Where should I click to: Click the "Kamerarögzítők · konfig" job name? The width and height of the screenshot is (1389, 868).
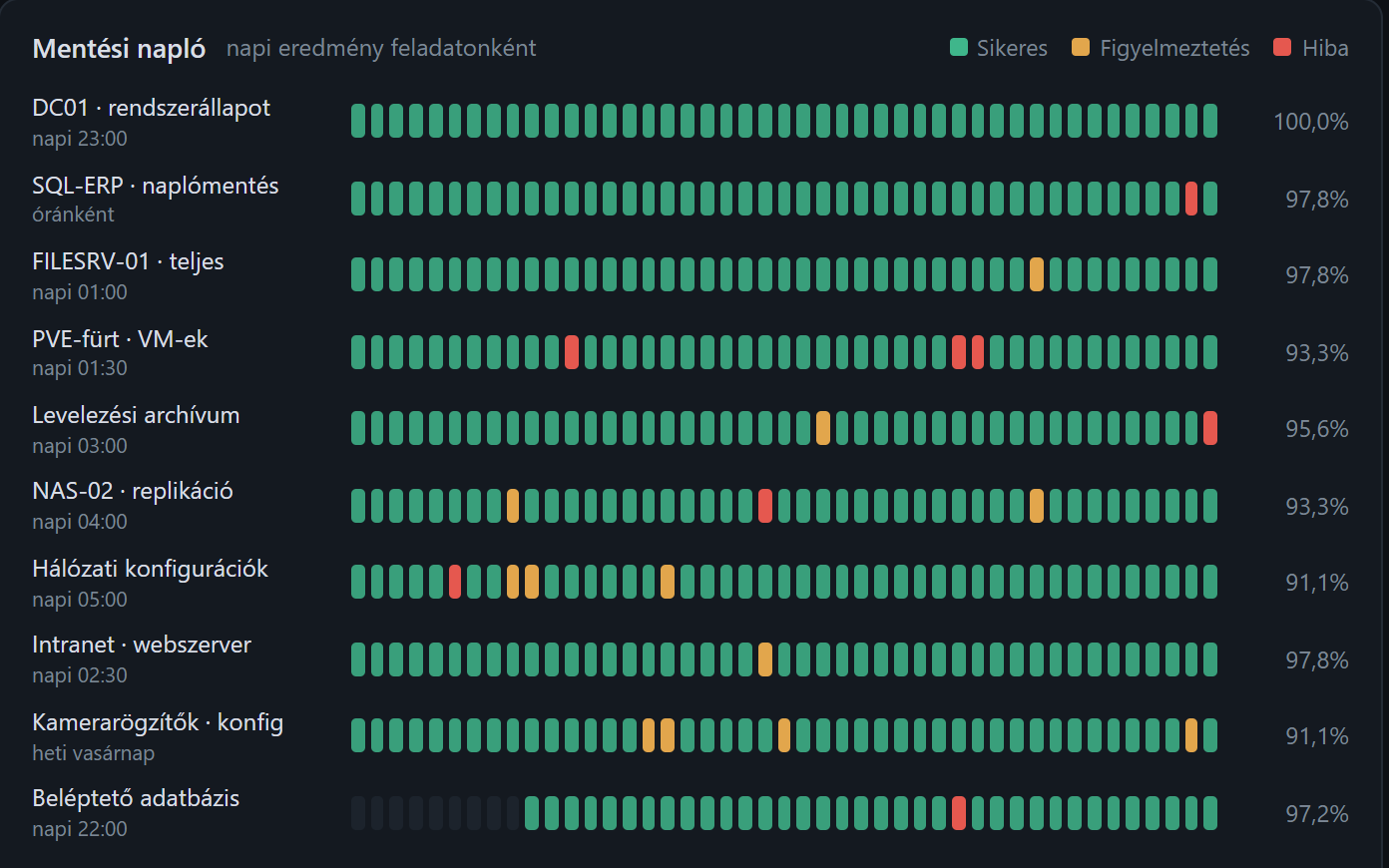tap(158, 722)
